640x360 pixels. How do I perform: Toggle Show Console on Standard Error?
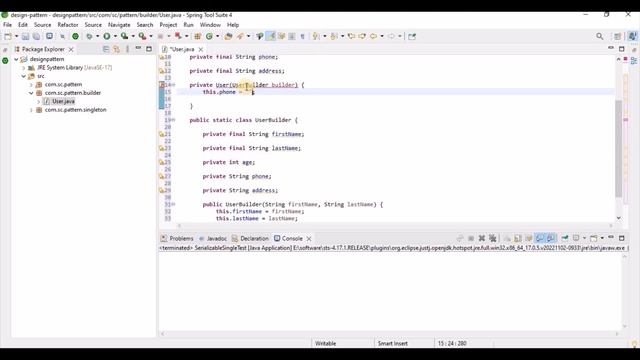coord(551,238)
